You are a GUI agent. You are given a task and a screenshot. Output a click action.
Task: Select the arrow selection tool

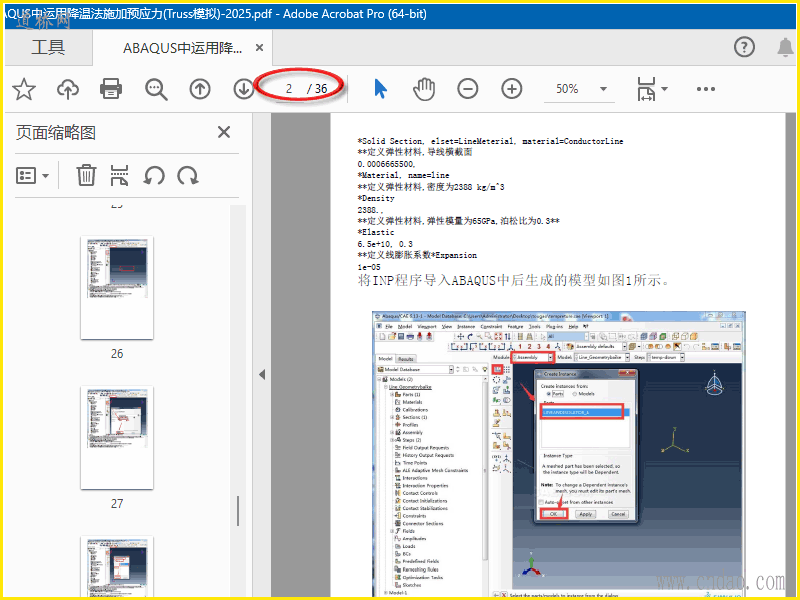pos(381,89)
